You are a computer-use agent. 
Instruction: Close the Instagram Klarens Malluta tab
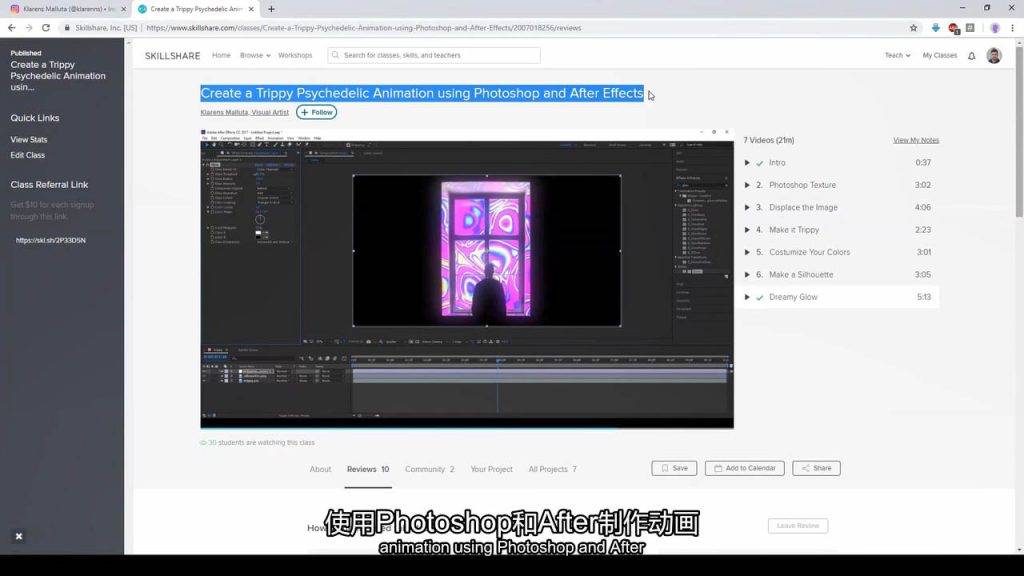coord(123,9)
